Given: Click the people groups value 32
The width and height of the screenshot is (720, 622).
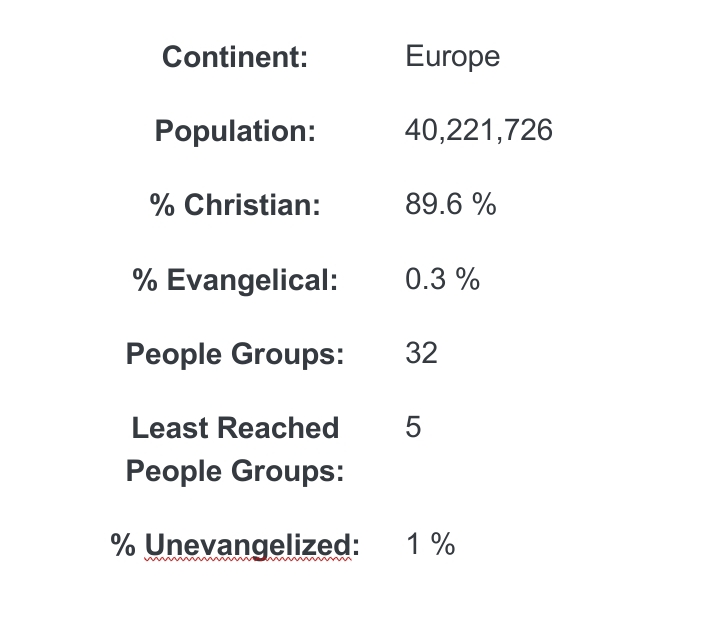Looking at the screenshot, I should click(421, 353).
